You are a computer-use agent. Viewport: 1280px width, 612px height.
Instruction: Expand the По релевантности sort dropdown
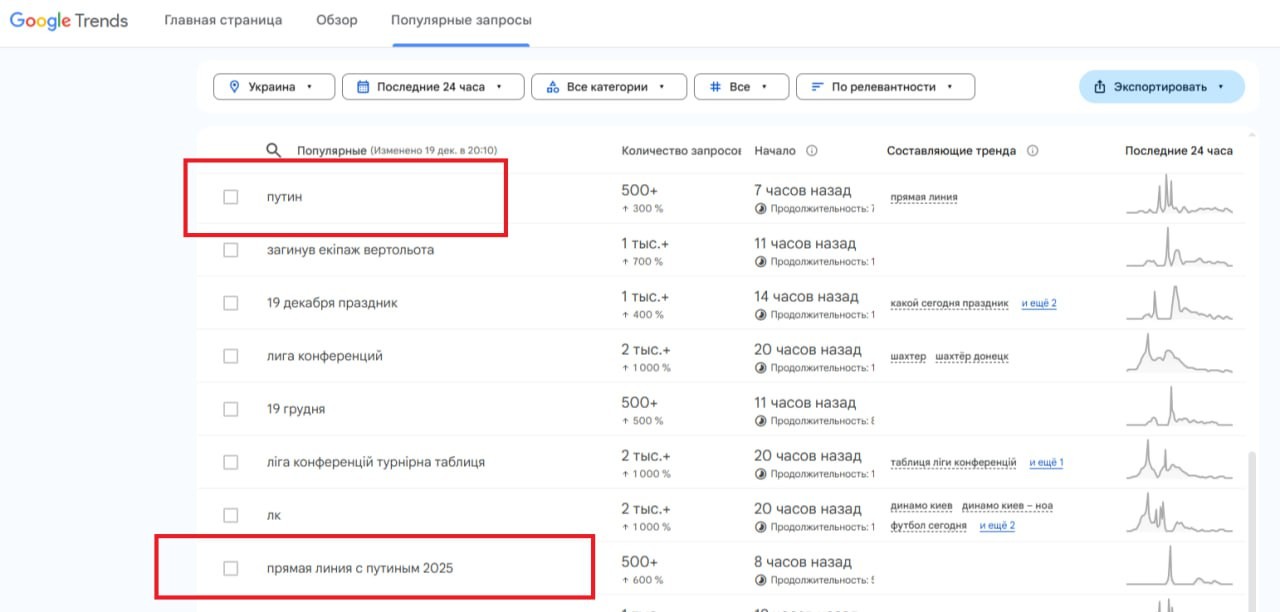(x=885, y=87)
